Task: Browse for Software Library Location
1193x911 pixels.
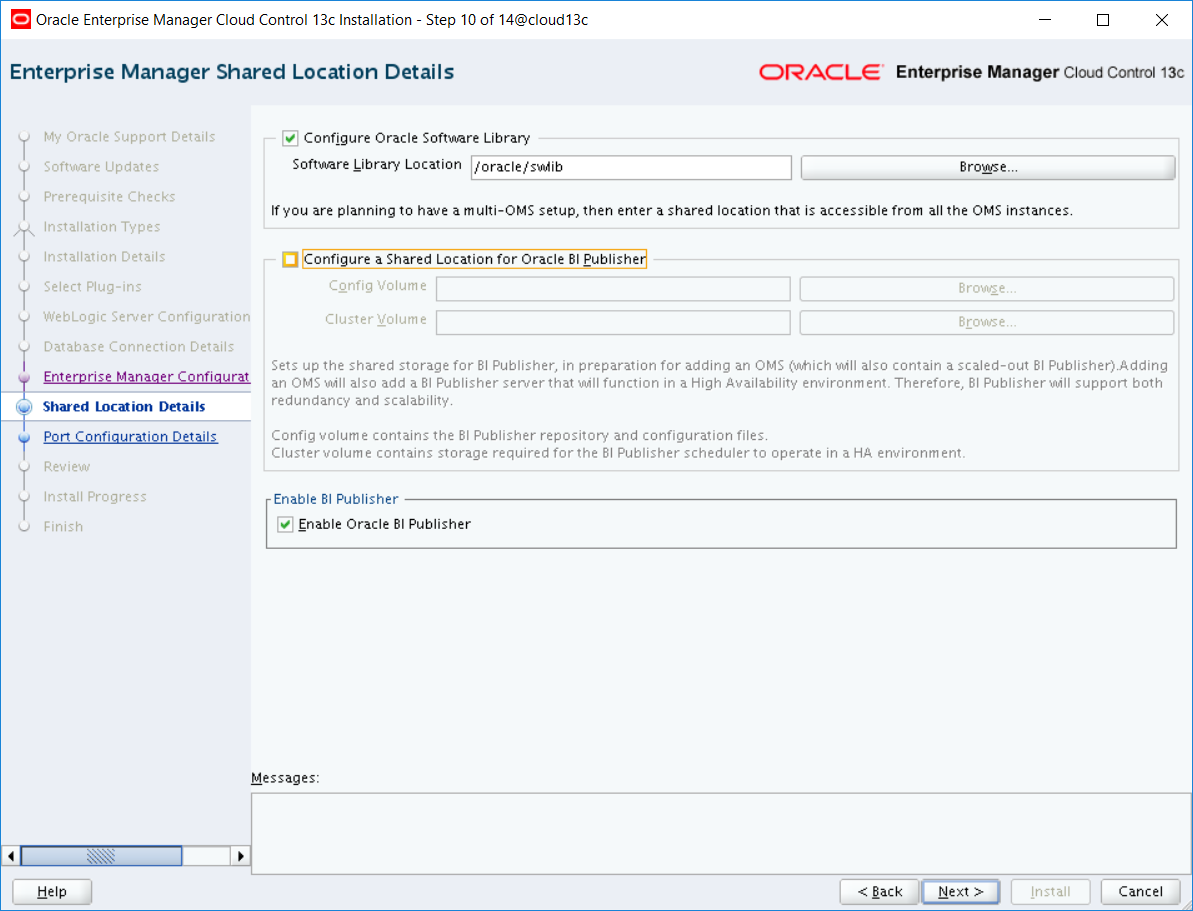Action: click(988, 167)
